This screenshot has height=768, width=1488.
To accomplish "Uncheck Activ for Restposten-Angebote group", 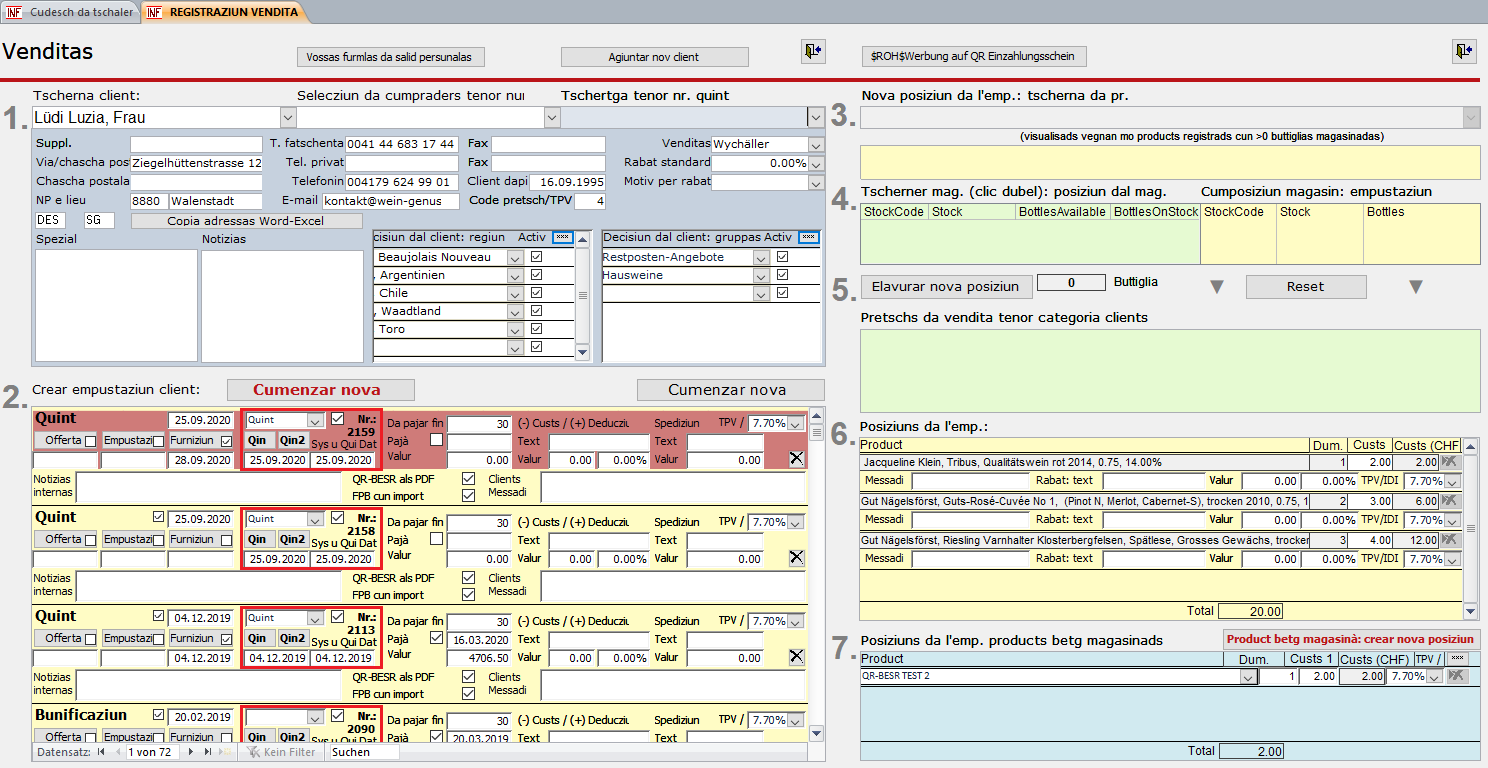I will click(x=782, y=257).
